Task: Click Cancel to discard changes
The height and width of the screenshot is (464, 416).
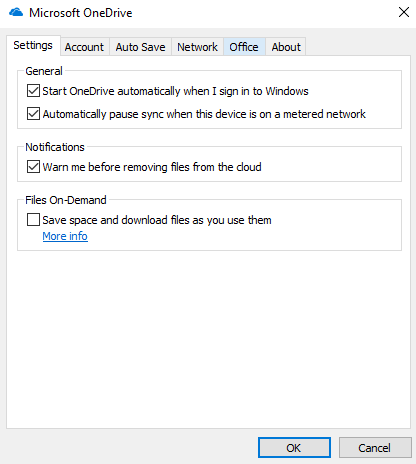Action: pyautogui.click(x=375, y=448)
